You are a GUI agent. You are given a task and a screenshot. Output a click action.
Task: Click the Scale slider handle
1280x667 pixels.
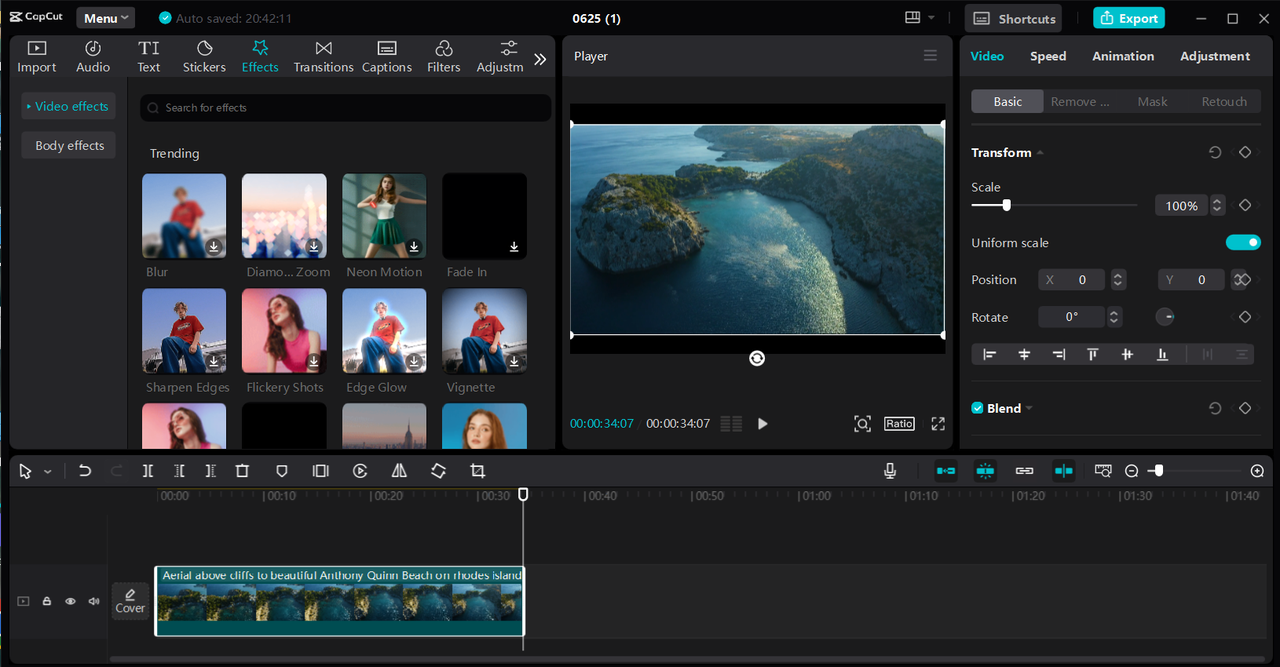(1007, 205)
